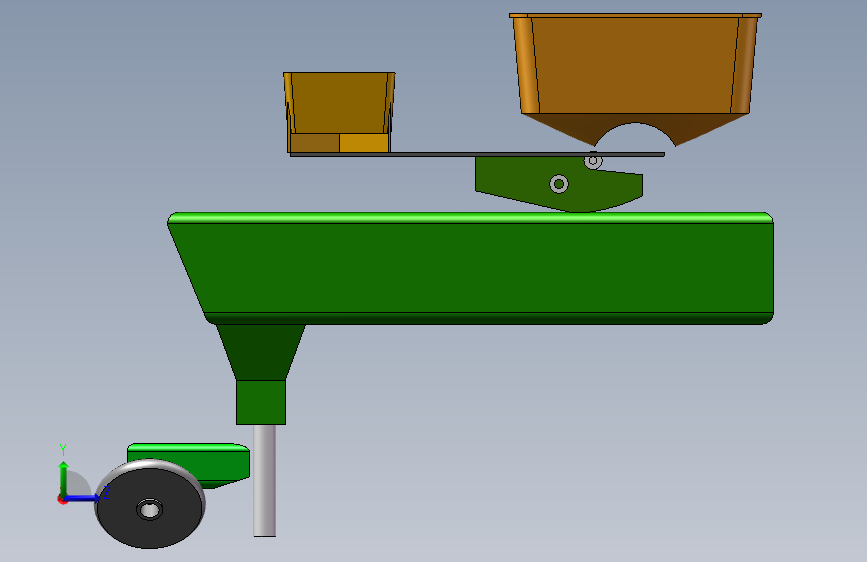The image size is (867, 562).
Task: Pick the bright yellow panel on small hopper base
Action: [364, 143]
